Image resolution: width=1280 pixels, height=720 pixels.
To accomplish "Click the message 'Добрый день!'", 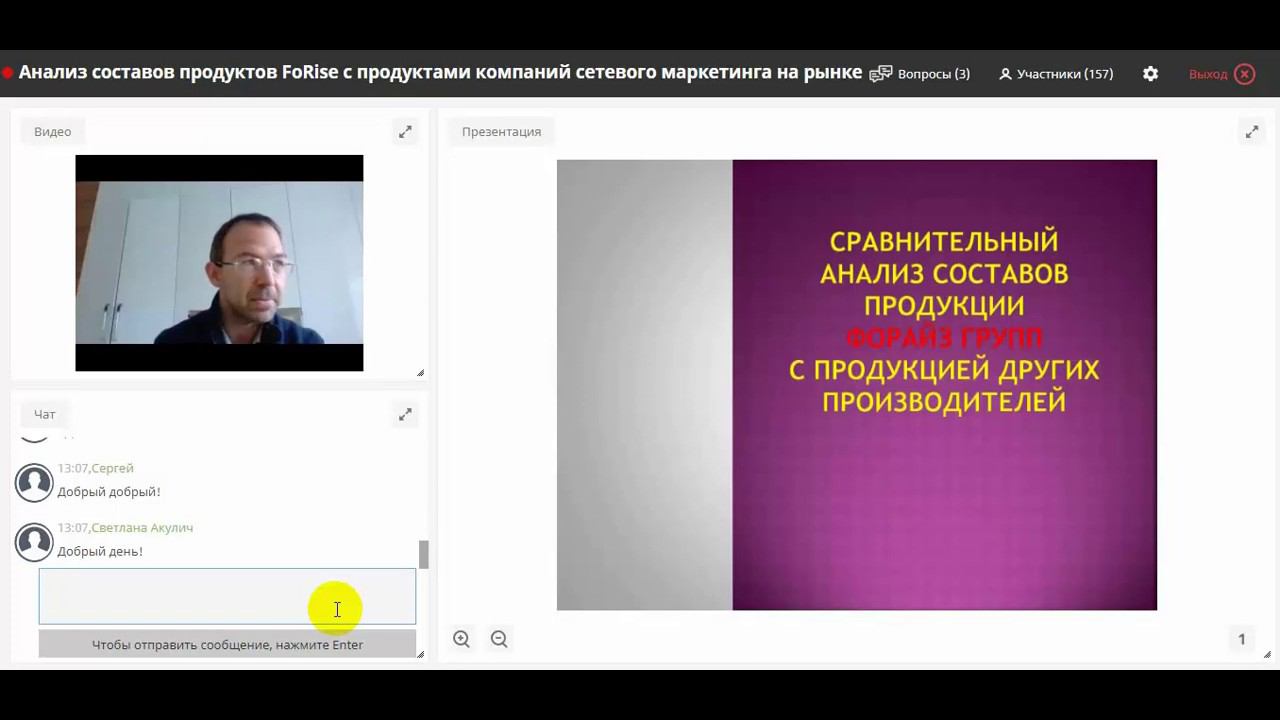I will click(100, 551).
